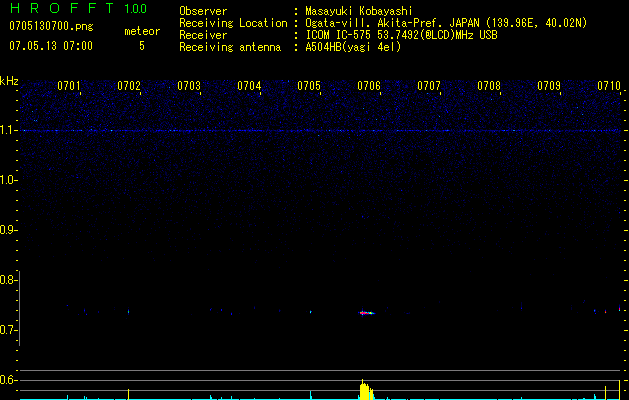Screen dimensions: 629x400
Task: Click the Observer label
Action: (203, 11)
